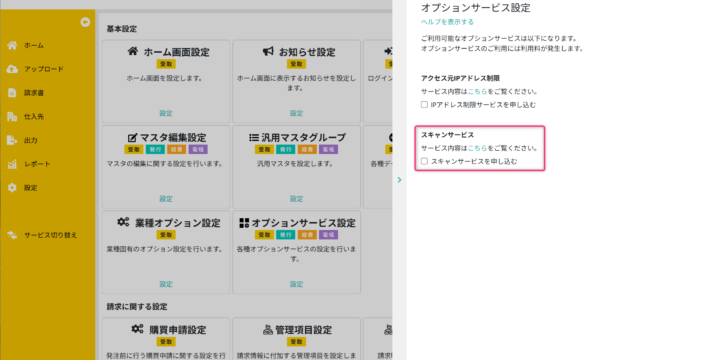Click 発行 tag on マスタ編集設定 card
This screenshot has height=360, width=720.
(155, 149)
